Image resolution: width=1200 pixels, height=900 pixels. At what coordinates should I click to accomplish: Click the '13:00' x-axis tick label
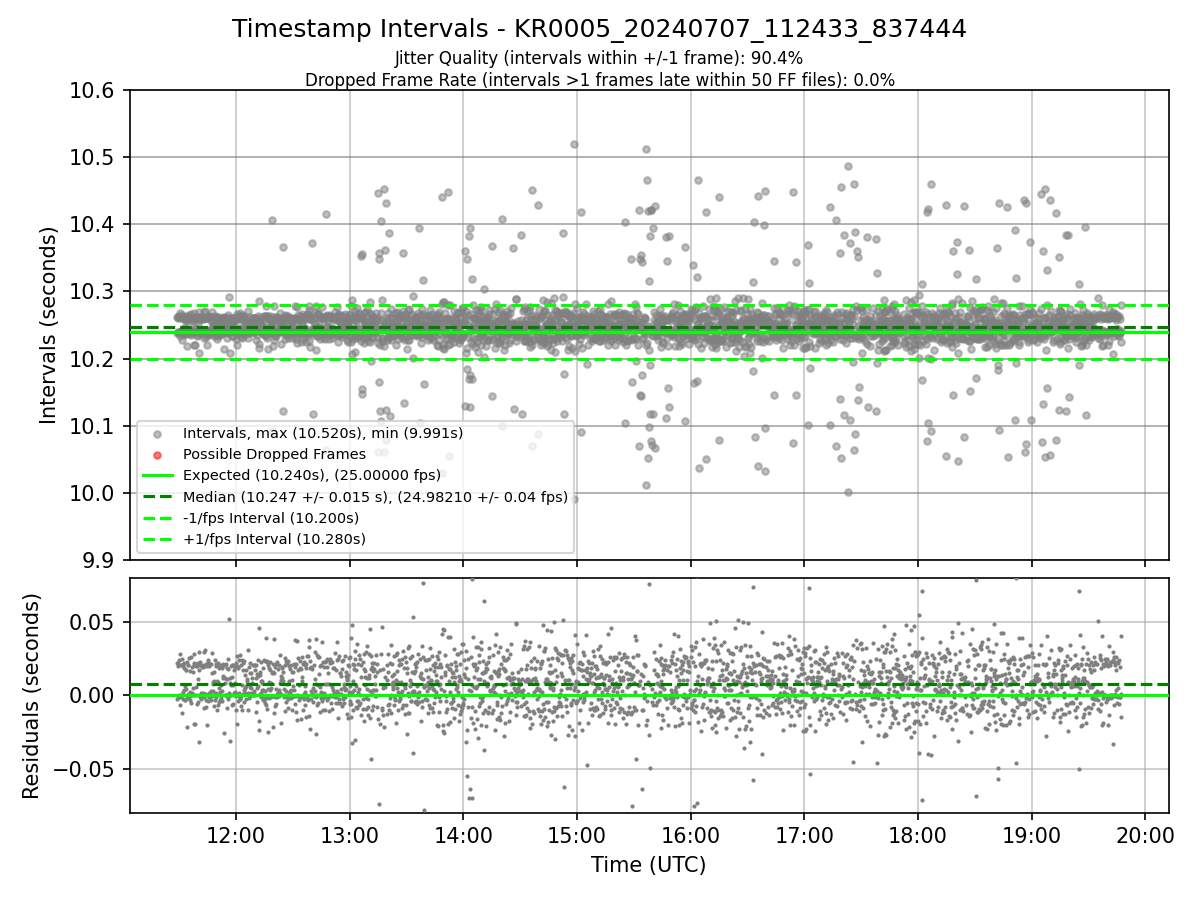(349, 836)
